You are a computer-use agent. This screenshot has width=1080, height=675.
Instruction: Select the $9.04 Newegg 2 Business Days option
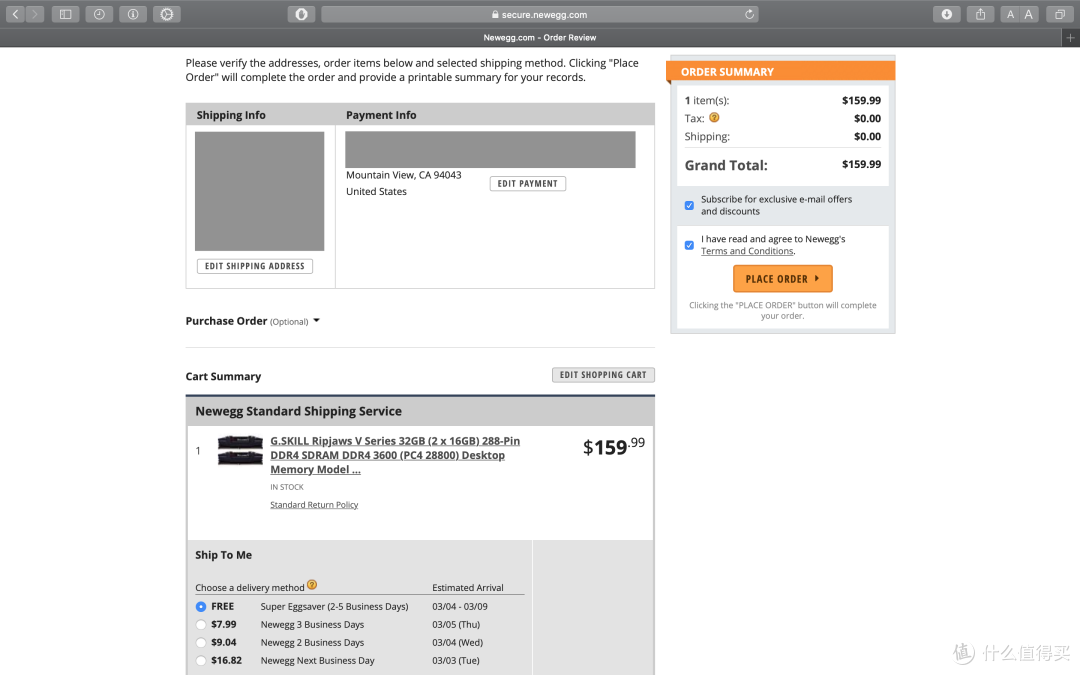click(200, 643)
